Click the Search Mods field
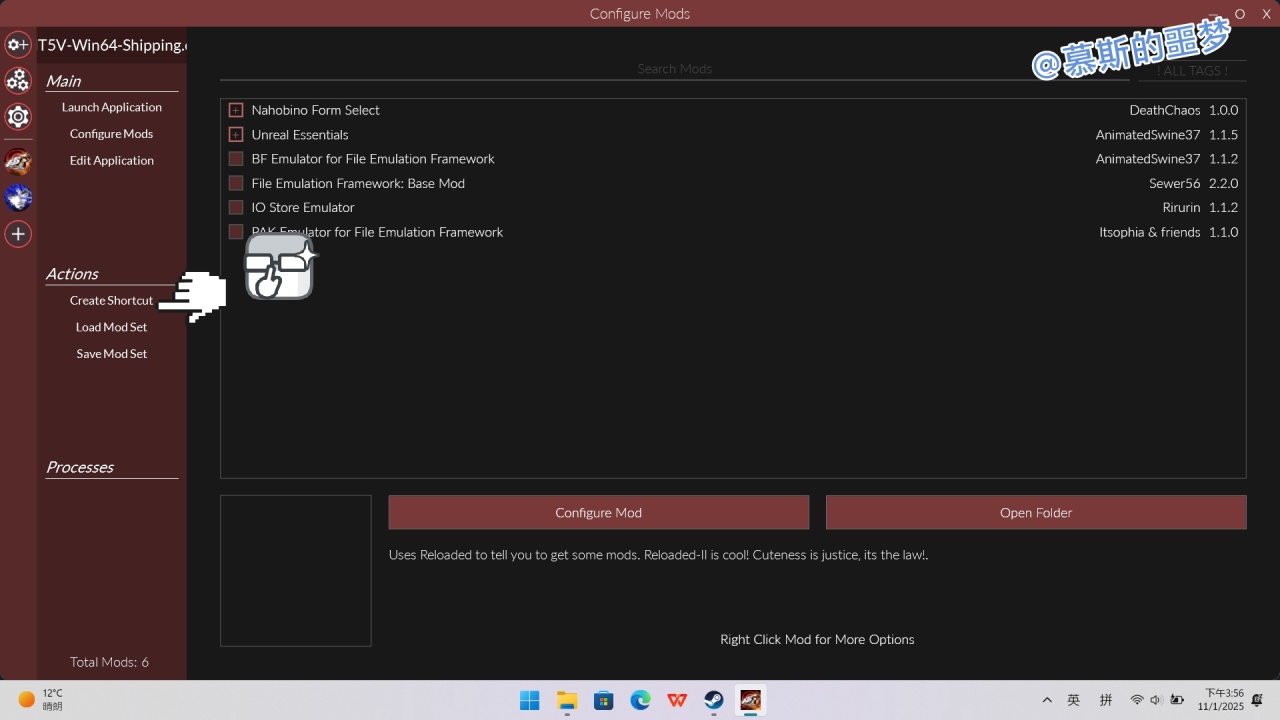The height and width of the screenshot is (720, 1280). (675, 69)
